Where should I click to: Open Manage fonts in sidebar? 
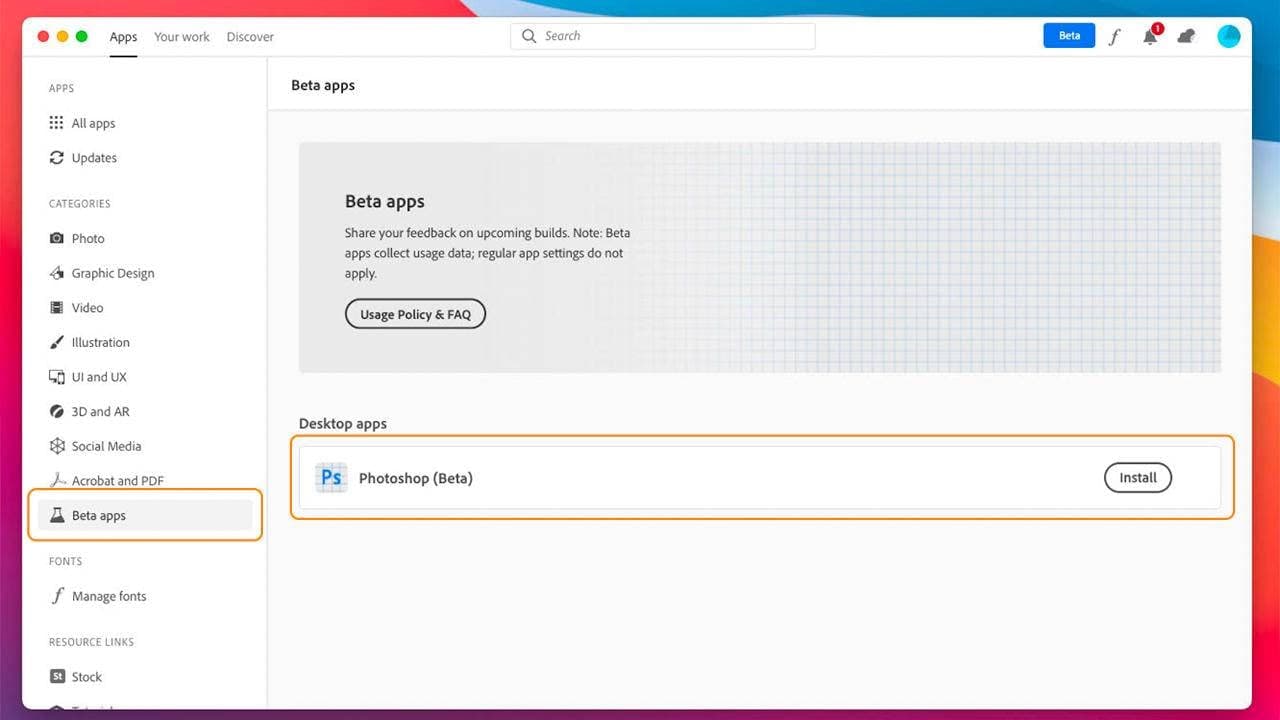pyautogui.click(x=108, y=597)
